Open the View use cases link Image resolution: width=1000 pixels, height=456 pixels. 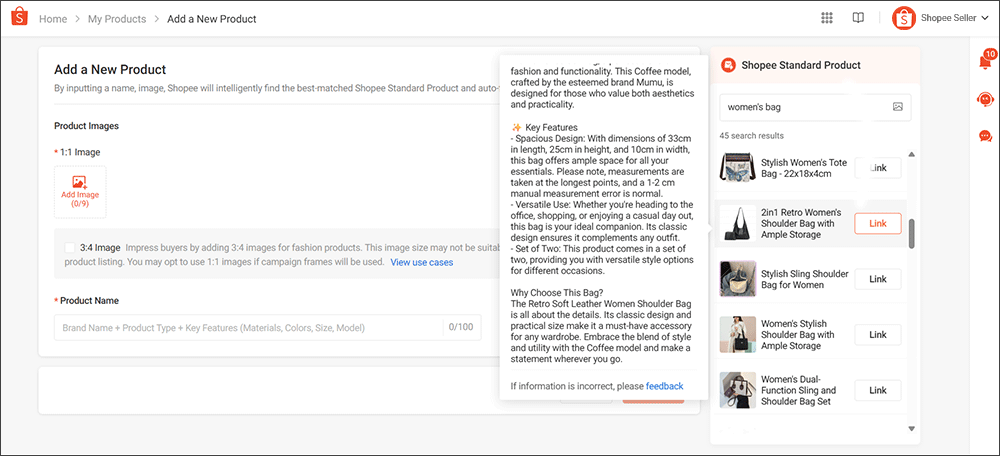point(422,262)
